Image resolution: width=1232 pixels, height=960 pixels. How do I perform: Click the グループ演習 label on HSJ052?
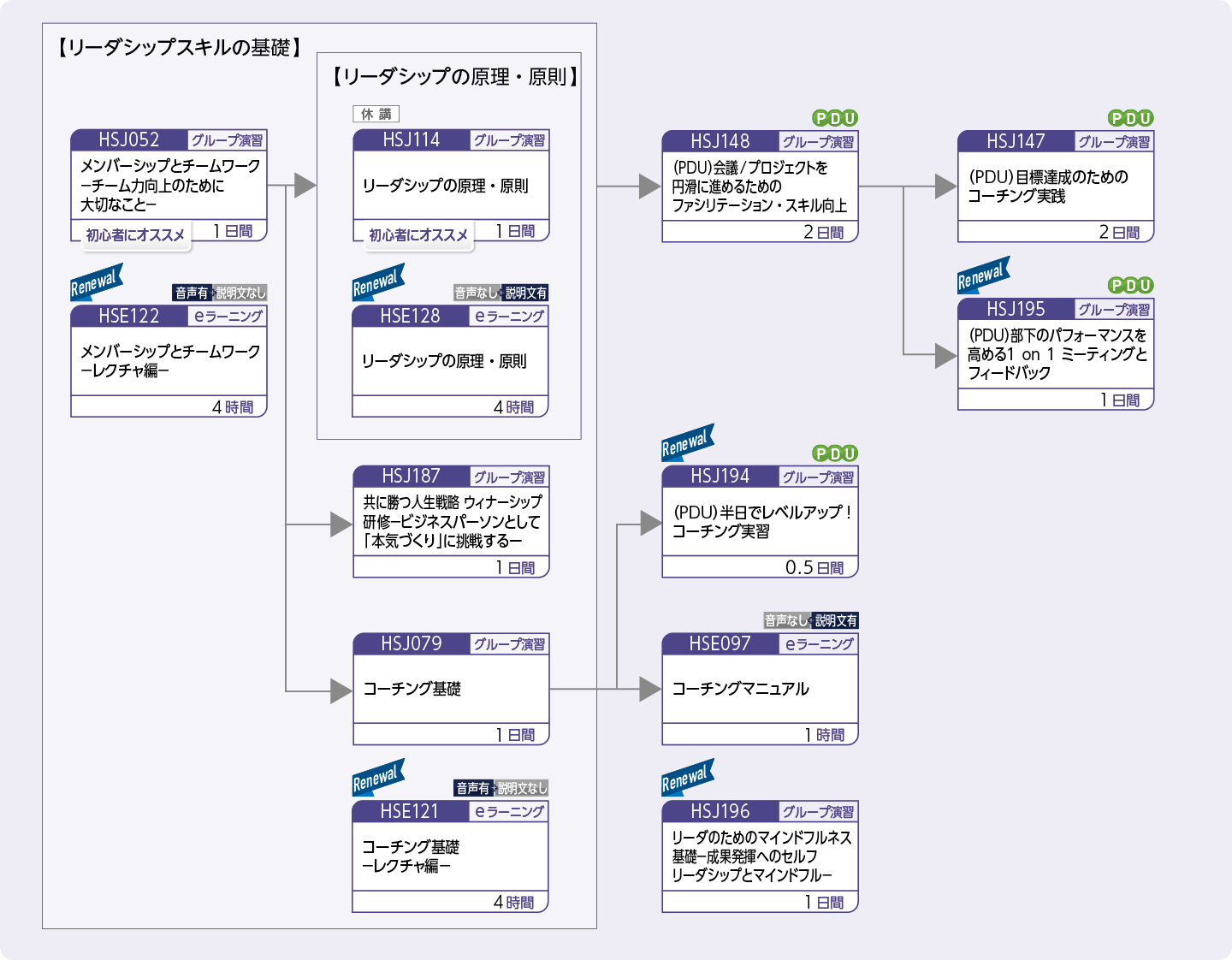click(x=227, y=140)
